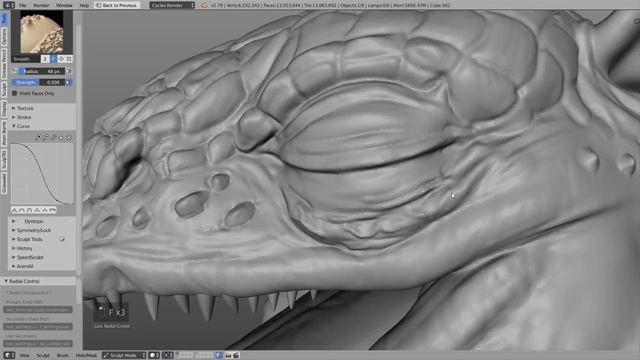Adjust the Strength slider
Image resolution: width=640 pixels, height=360 pixels.
point(38,82)
